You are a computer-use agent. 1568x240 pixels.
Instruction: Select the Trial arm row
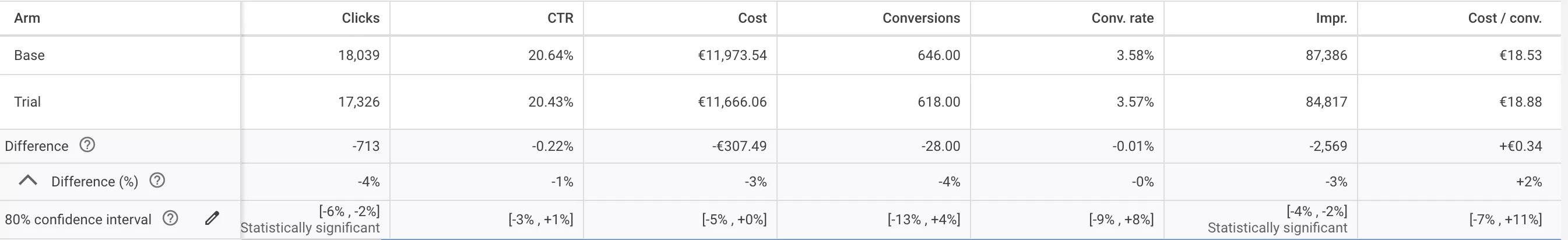[x=784, y=101]
